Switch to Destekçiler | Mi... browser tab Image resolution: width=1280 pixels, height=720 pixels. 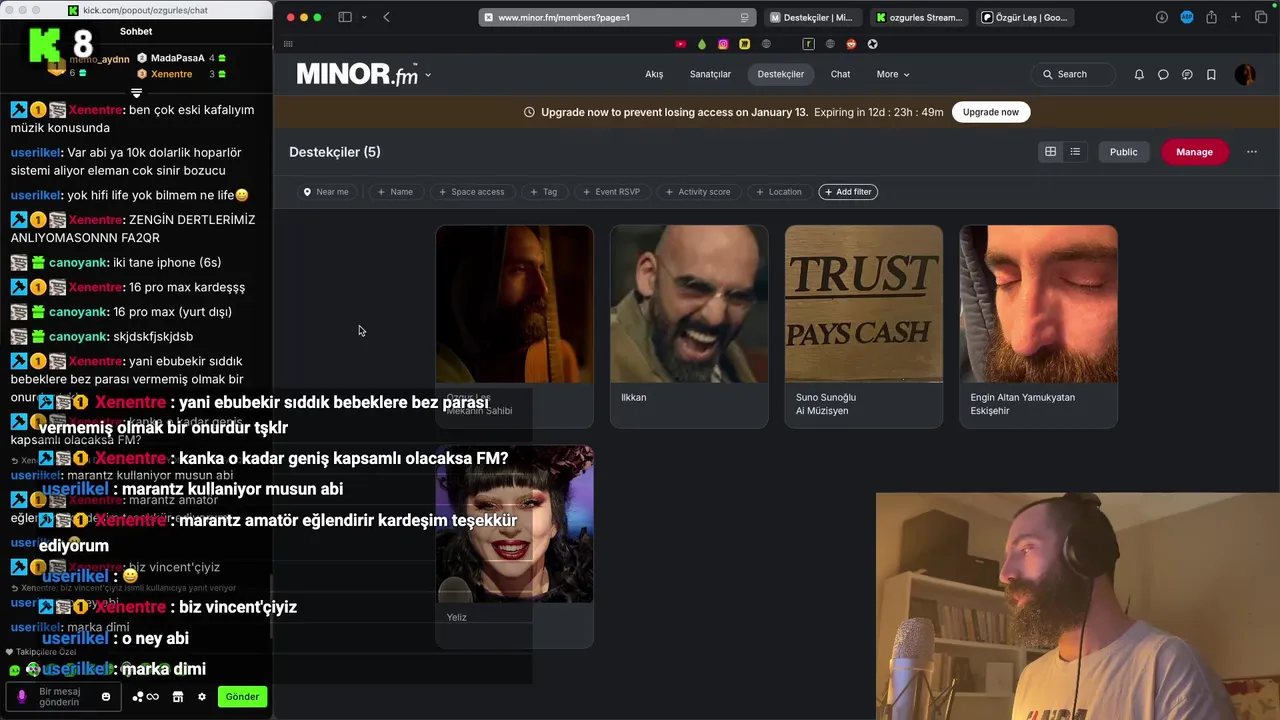coord(814,17)
